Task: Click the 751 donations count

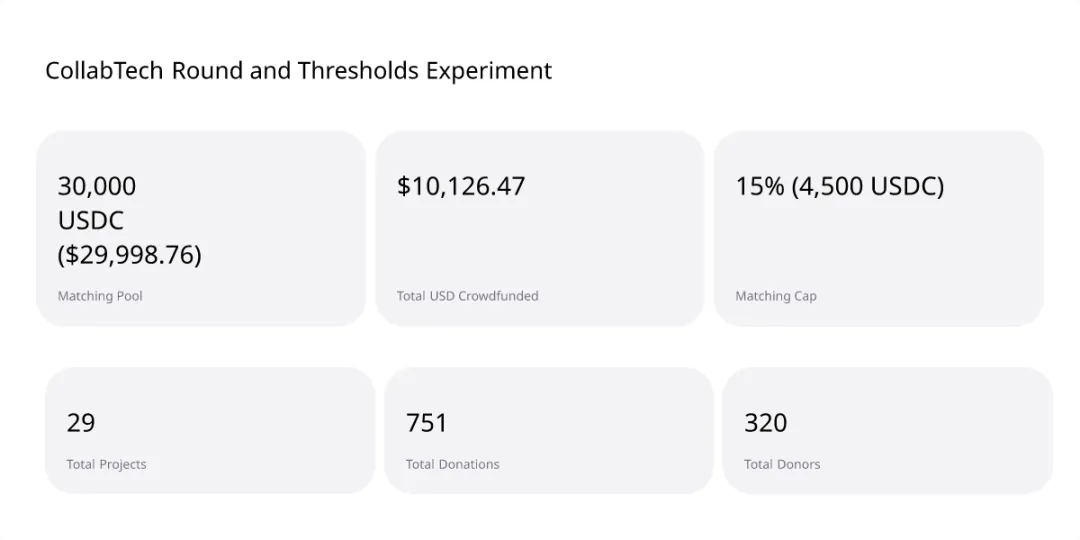Action: [x=427, y=423]
